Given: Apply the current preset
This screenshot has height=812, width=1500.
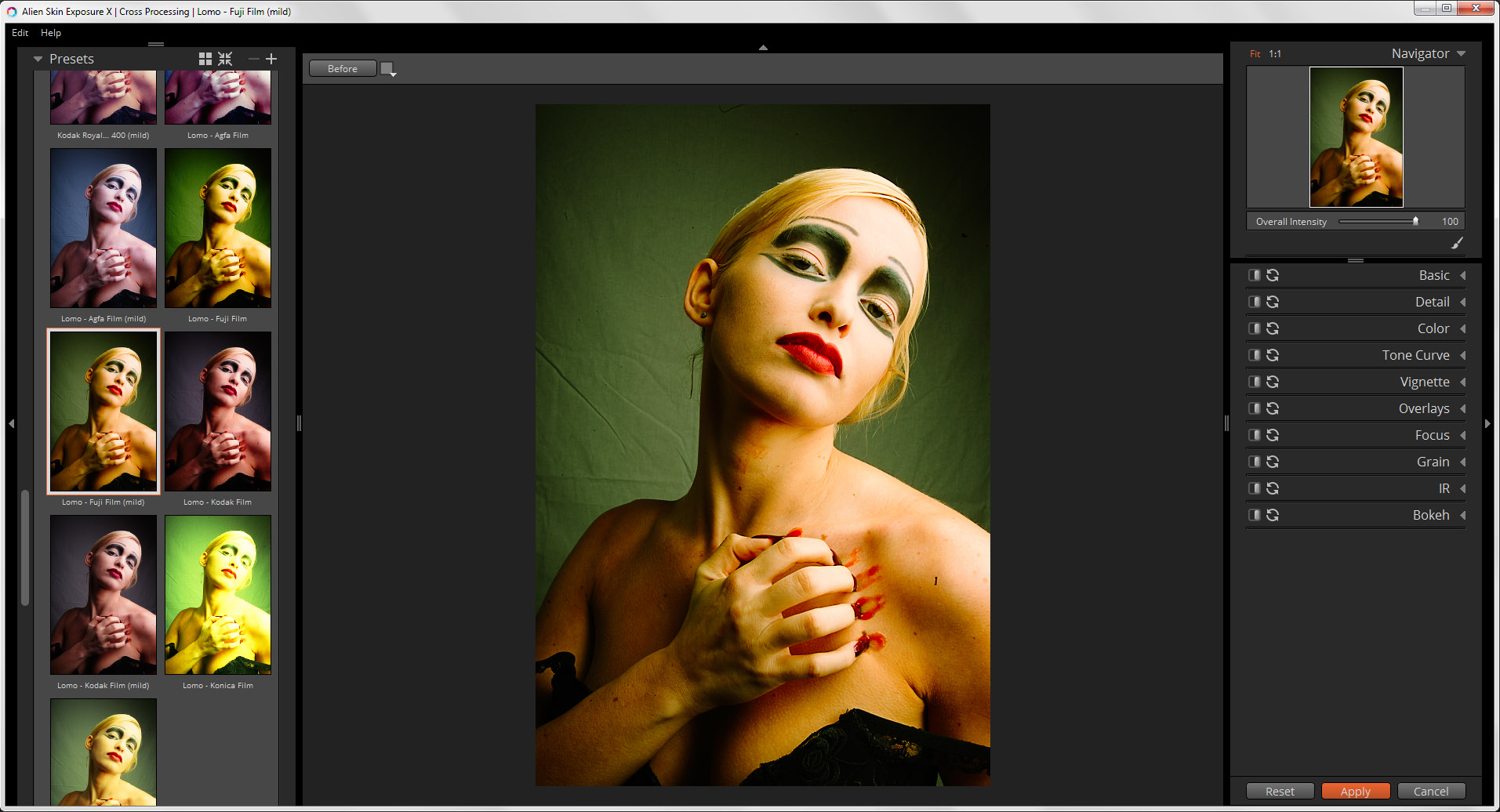Looking at the screenshot, I should (1355, 792).
